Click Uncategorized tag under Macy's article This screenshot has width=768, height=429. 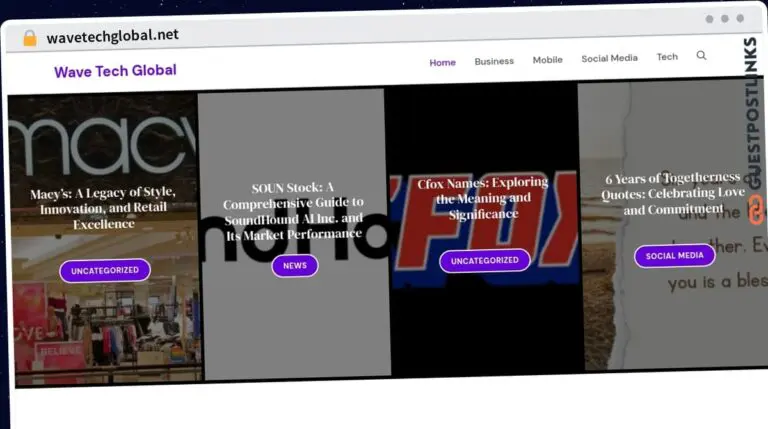pos(105,270)
